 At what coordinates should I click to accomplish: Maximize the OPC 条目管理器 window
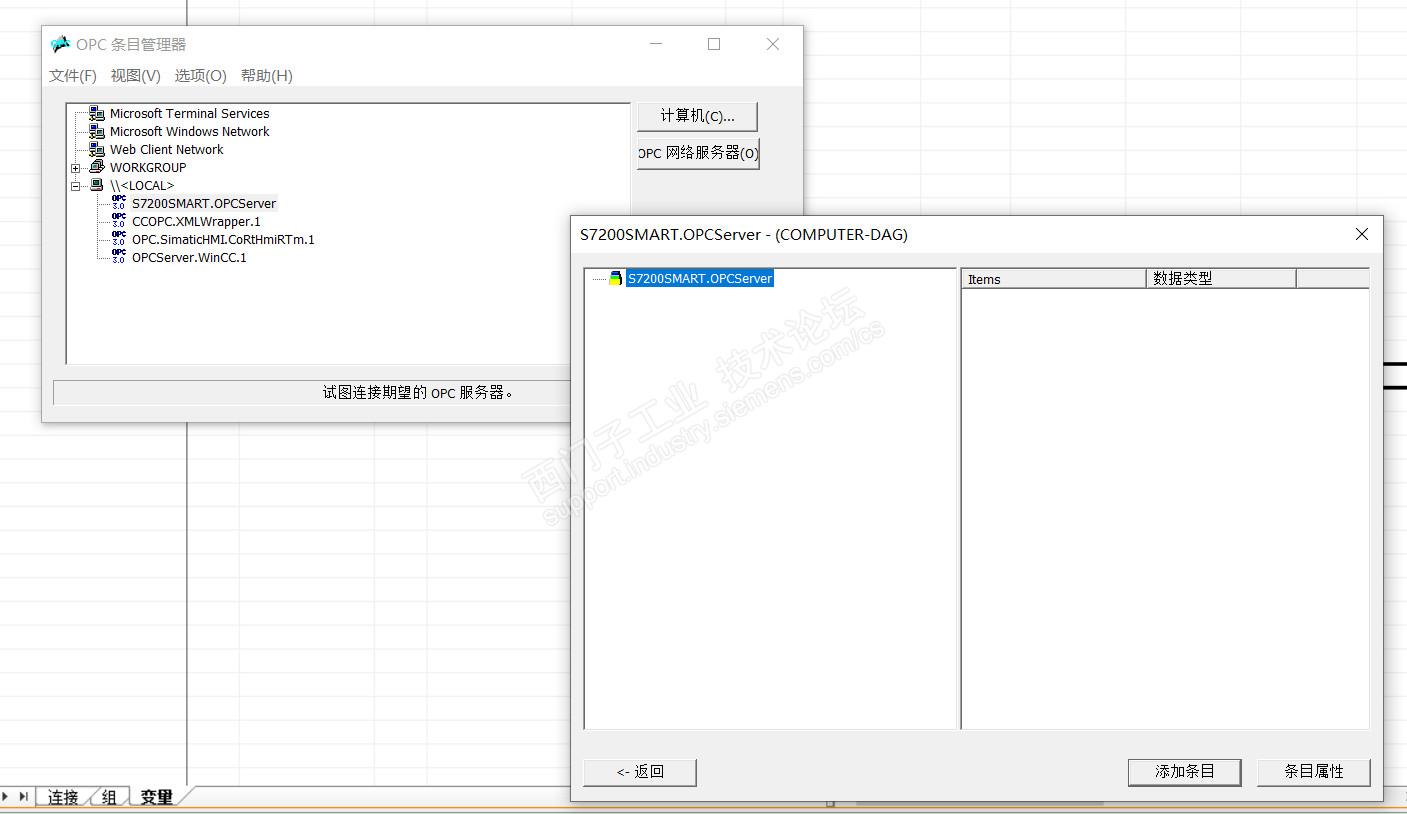click(714, 44)
